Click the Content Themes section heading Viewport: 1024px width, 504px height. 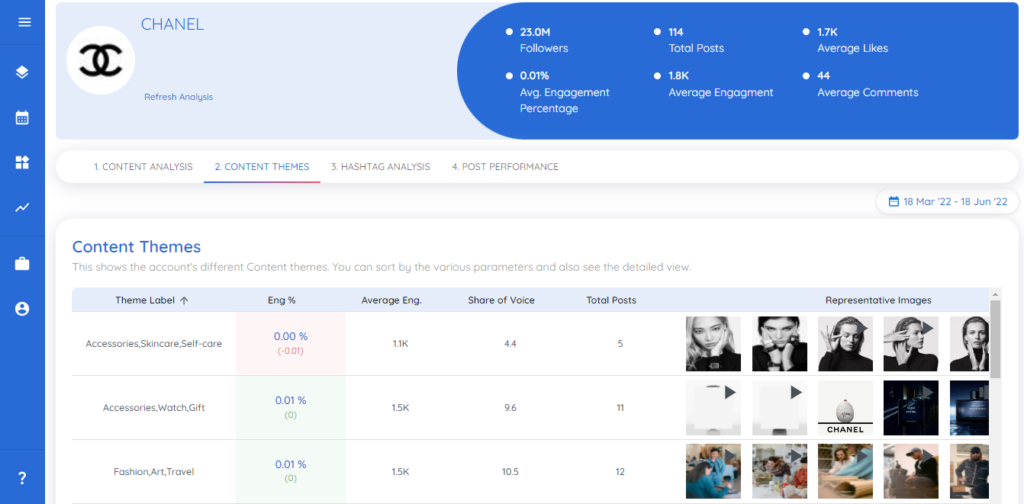coord(136,247)
